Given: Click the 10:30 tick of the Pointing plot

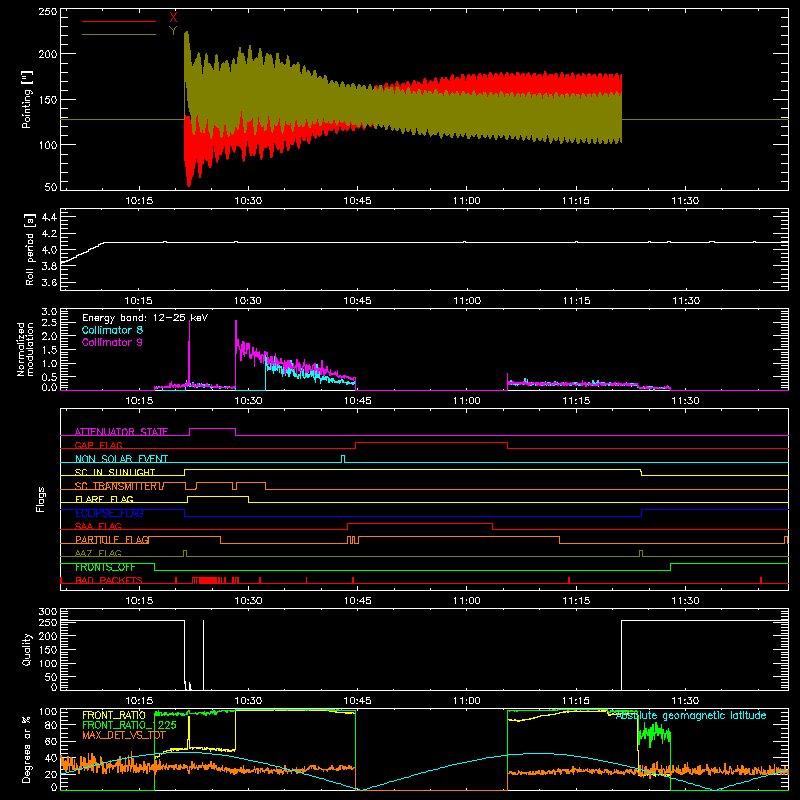Looking at the screenshot, I should pos(248,201).
